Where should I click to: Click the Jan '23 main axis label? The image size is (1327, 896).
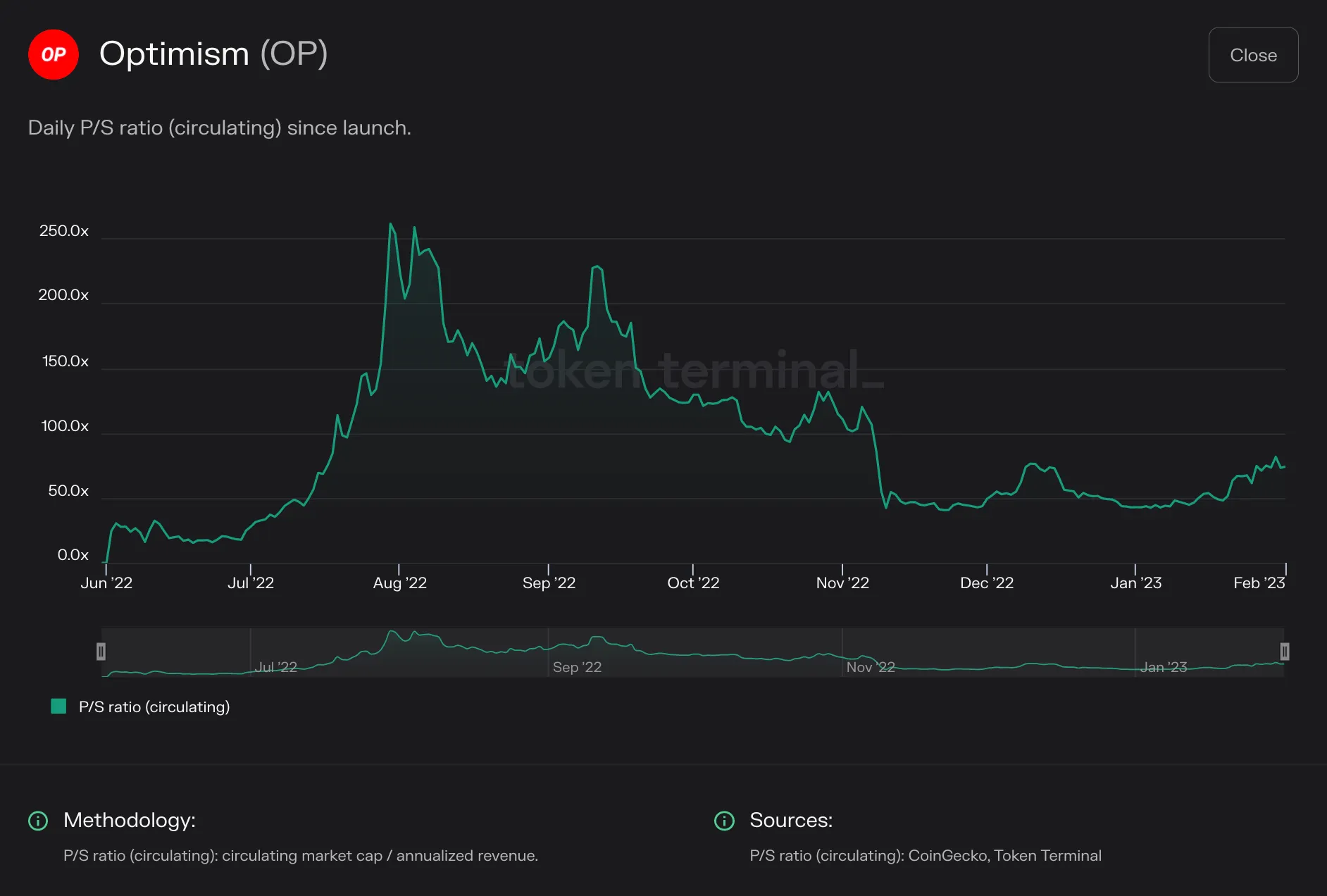coord(1135,583)
